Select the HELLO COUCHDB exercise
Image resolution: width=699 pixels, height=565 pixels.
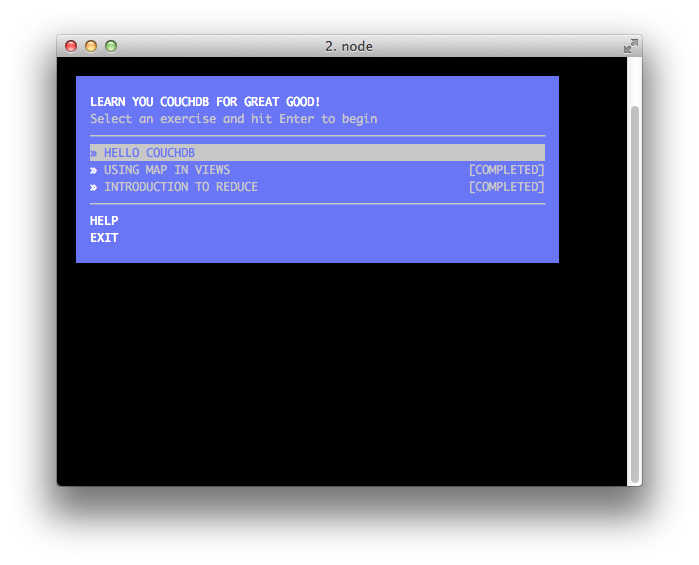click(317, 153)
